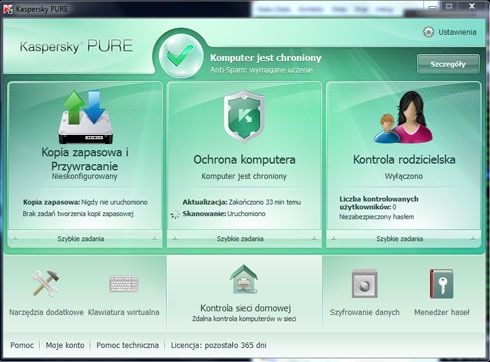
Task: Click Skanowanie: Uruchomiono status
Action: click(x=224, y=214)
